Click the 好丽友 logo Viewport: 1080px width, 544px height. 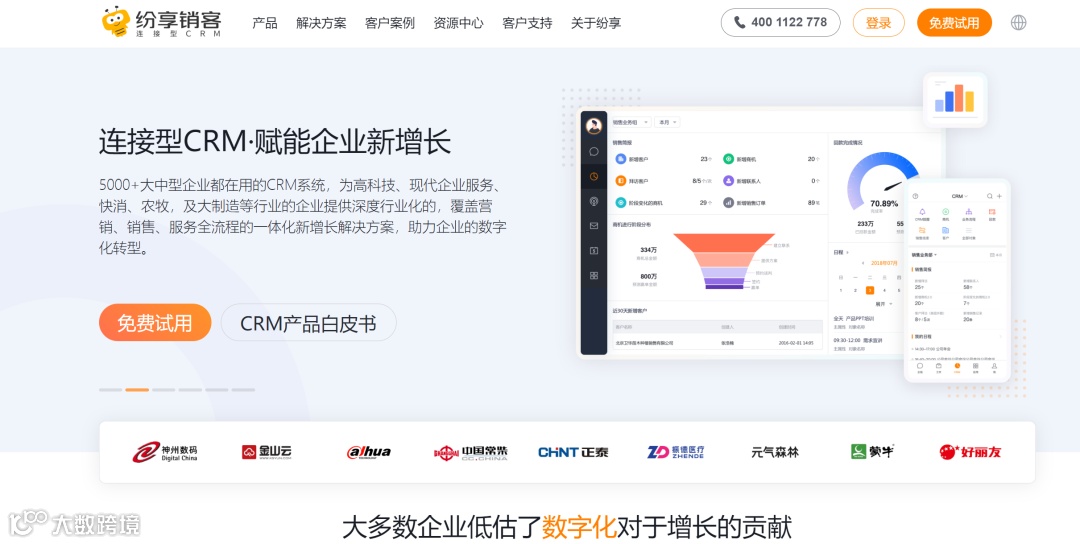(970, 452)
